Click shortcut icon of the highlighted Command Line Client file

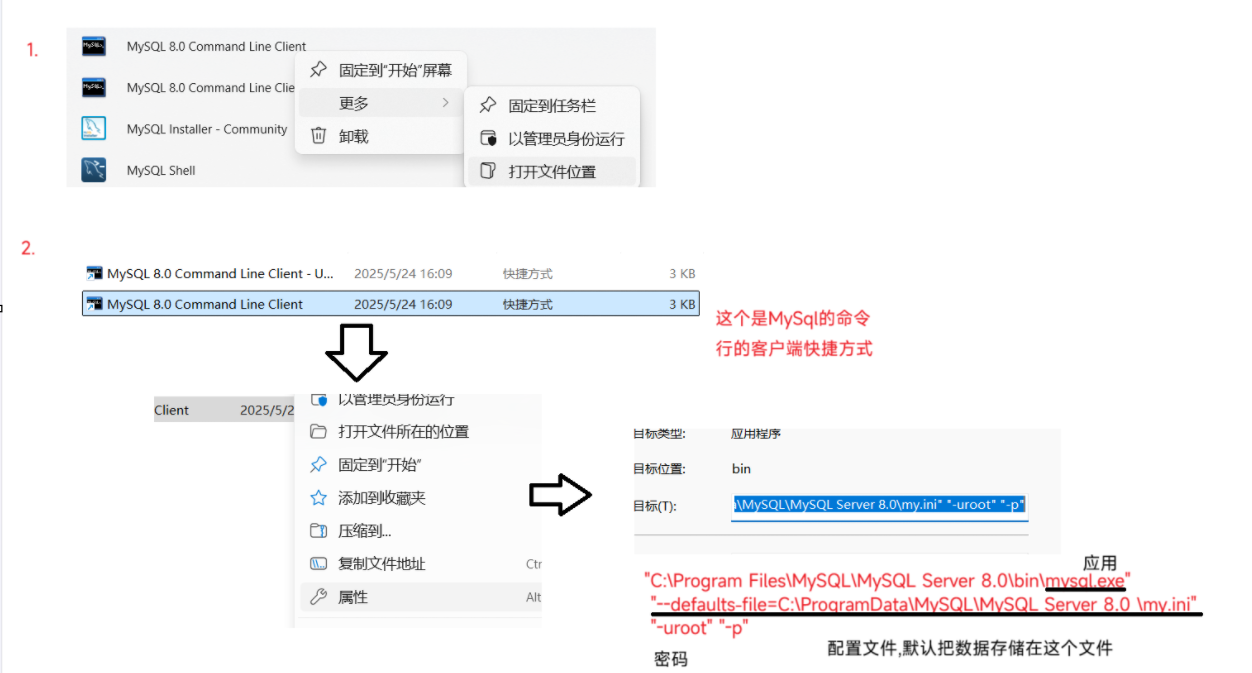(x=94, y=304)
